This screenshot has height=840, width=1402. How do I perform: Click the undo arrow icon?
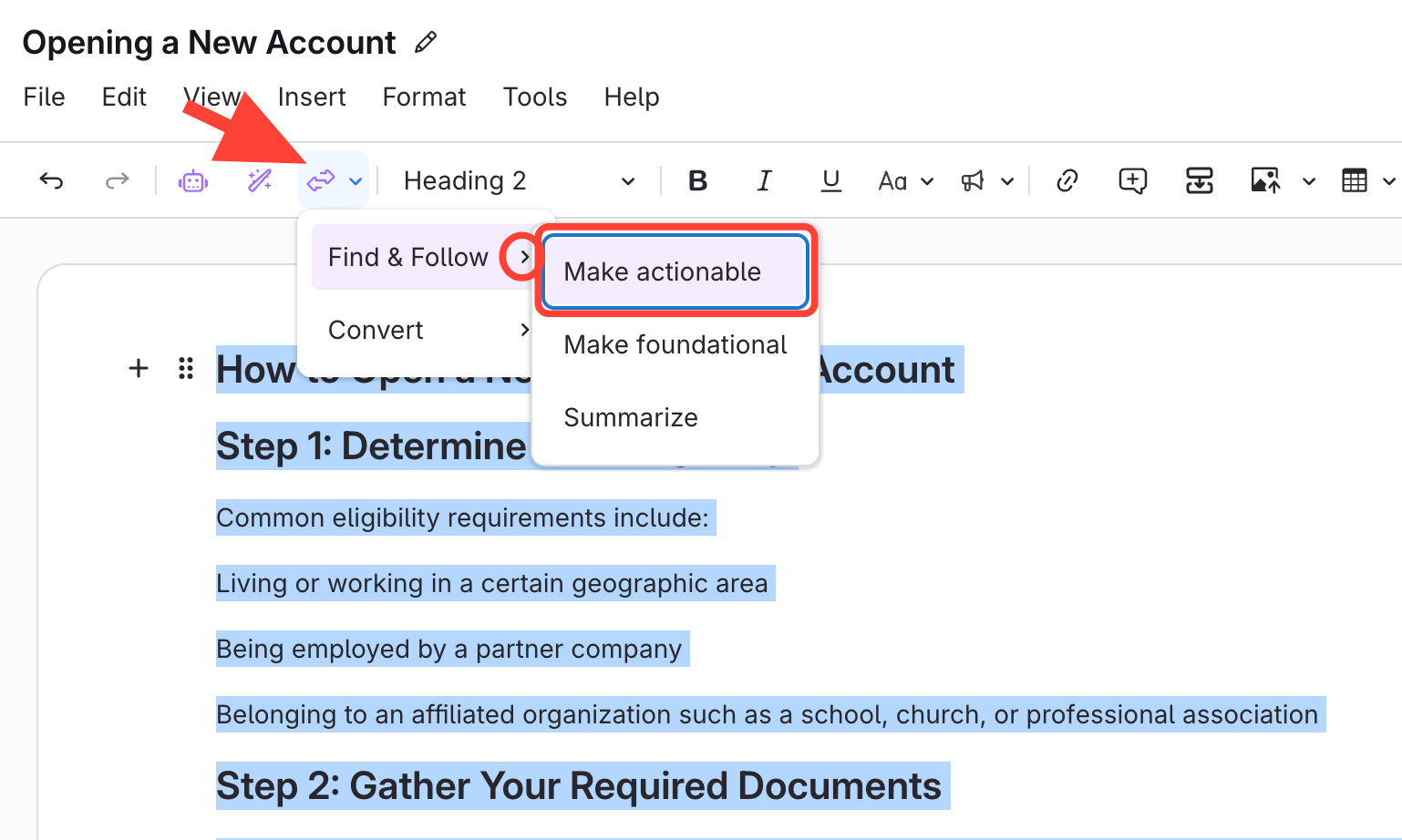(x=51, y=181)
